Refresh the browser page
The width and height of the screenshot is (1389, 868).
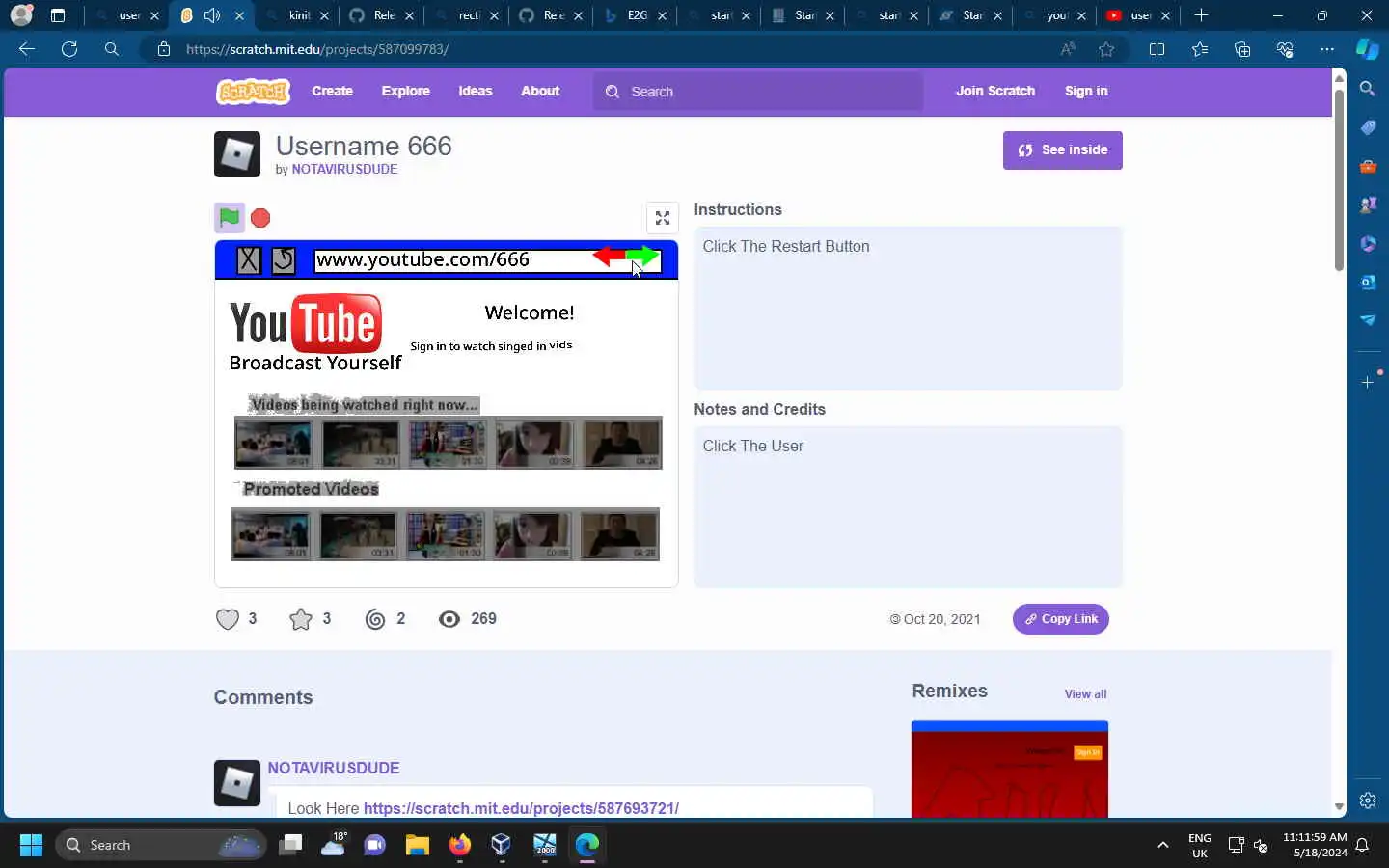pos(69,49)
